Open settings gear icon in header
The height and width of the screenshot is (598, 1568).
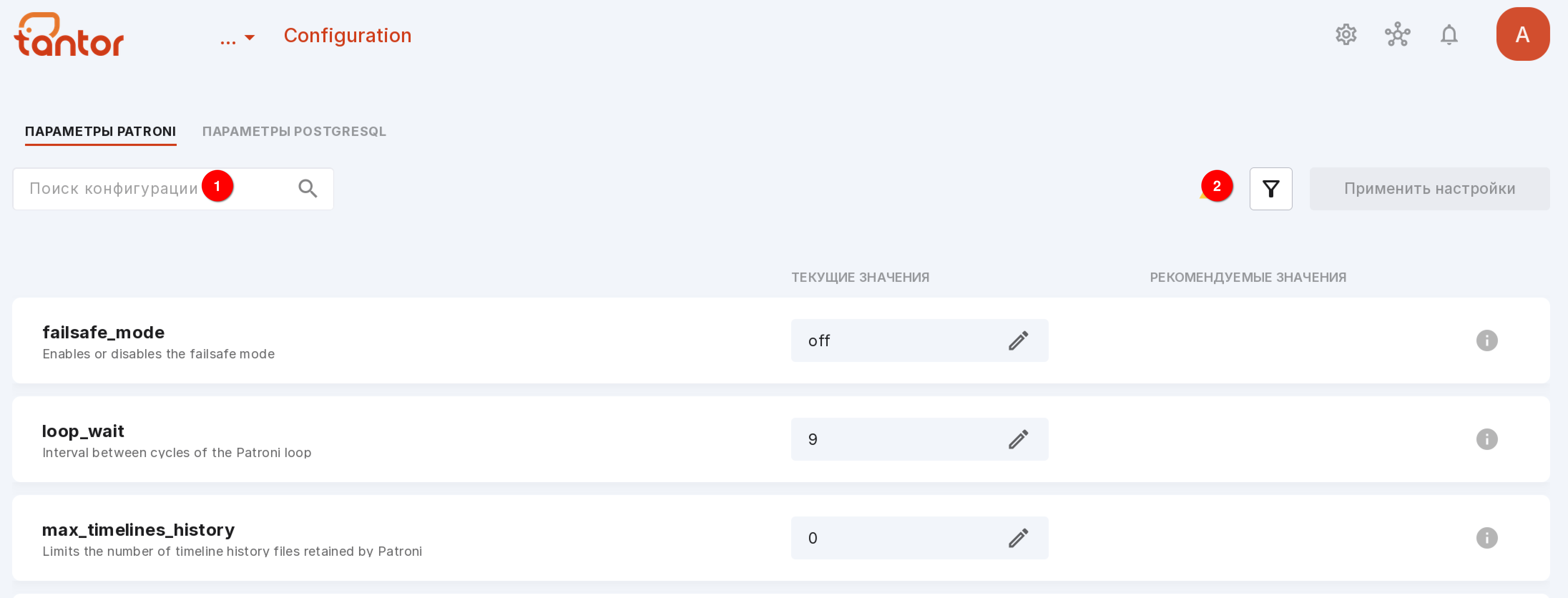click(1346, 35)
